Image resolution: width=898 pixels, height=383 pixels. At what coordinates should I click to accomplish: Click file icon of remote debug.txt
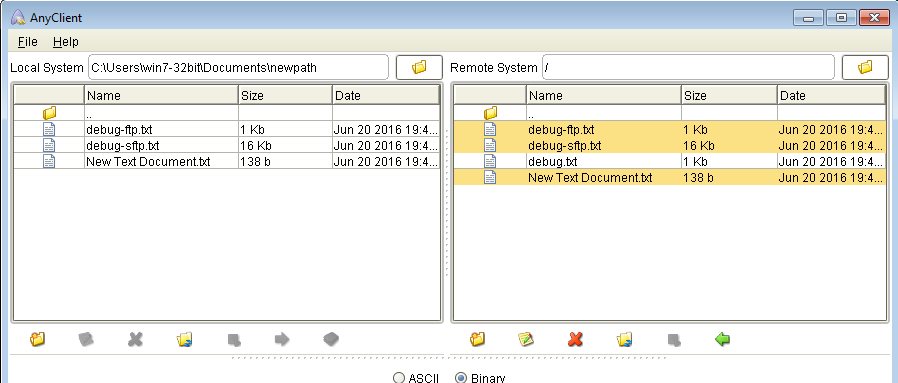tap(490, 161)
